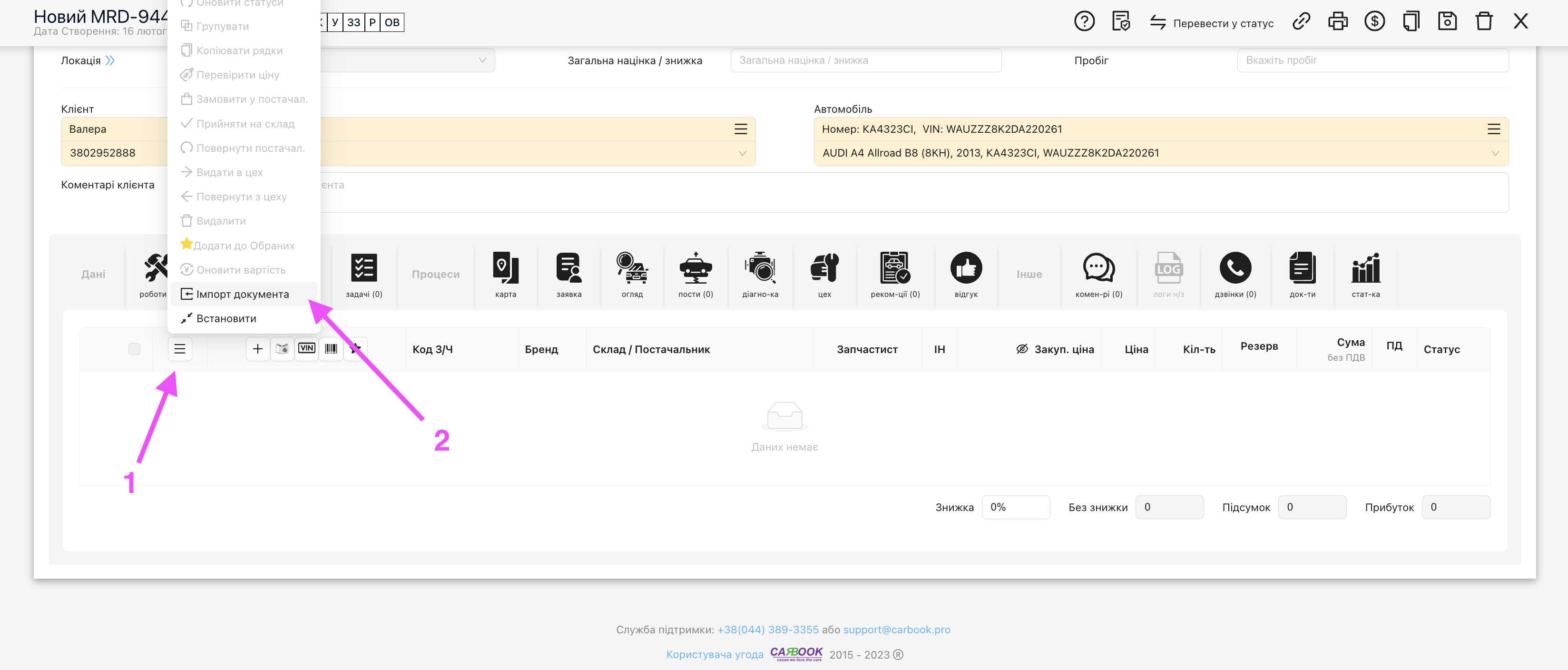The width and height of the screenshot is (1568, 670).
Task: Tick the select-all checkbox in parts table
Action: tap(134, 349)
